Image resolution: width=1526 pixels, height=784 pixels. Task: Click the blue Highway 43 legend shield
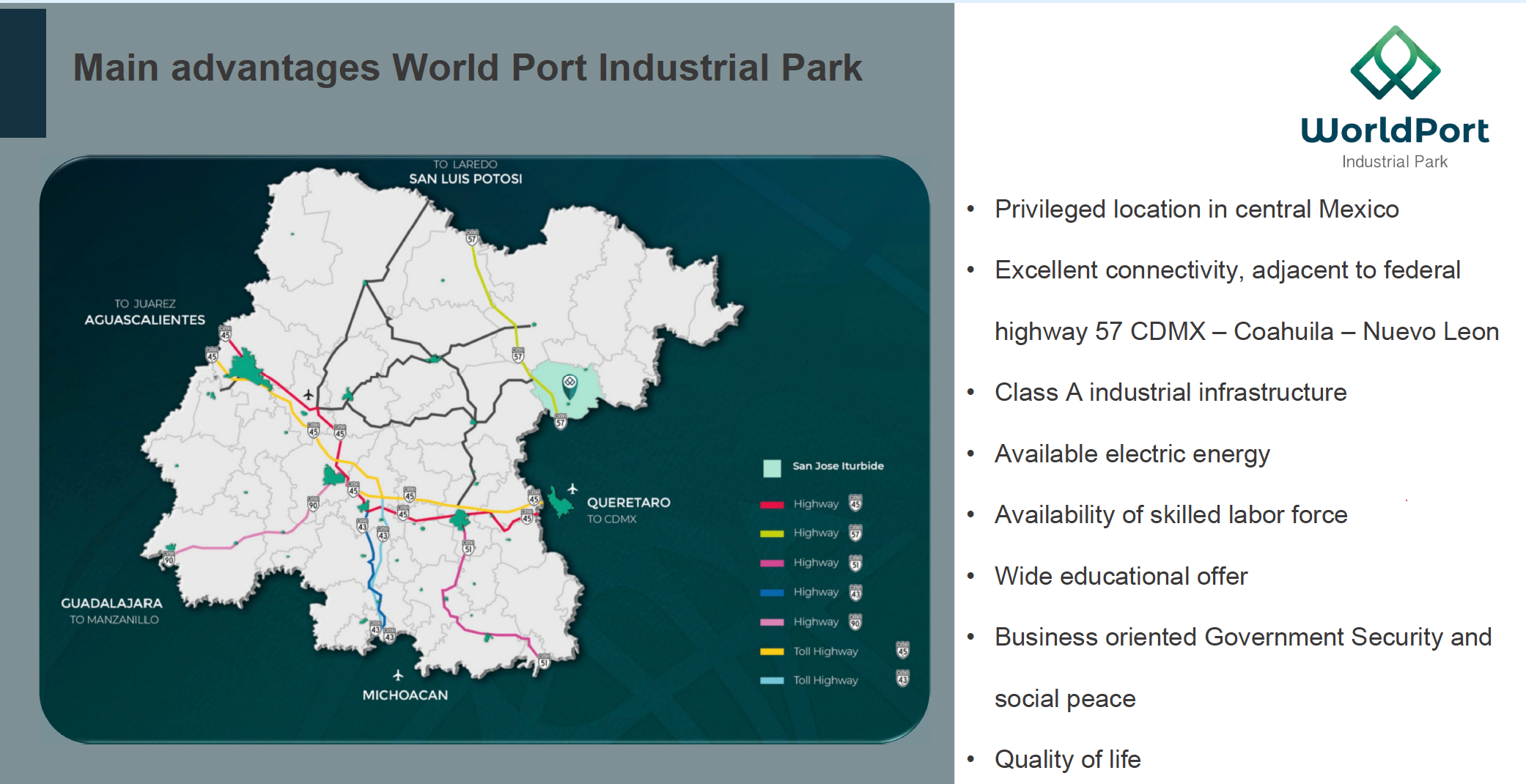(855, 592)
